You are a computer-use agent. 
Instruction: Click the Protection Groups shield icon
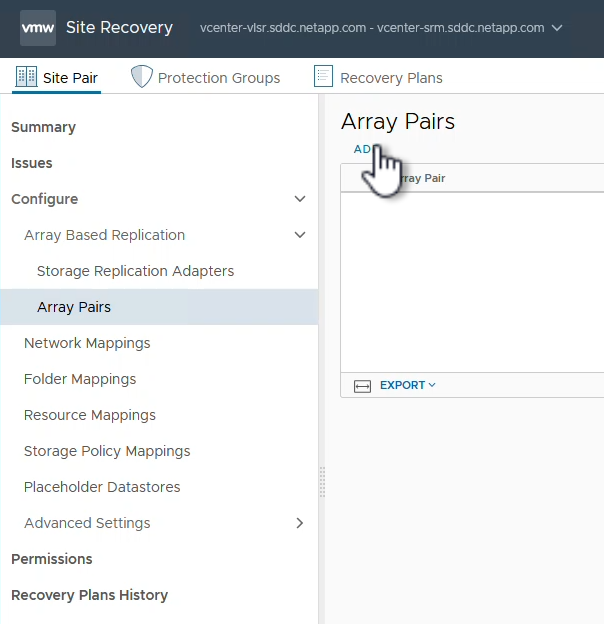coord(142,77)
